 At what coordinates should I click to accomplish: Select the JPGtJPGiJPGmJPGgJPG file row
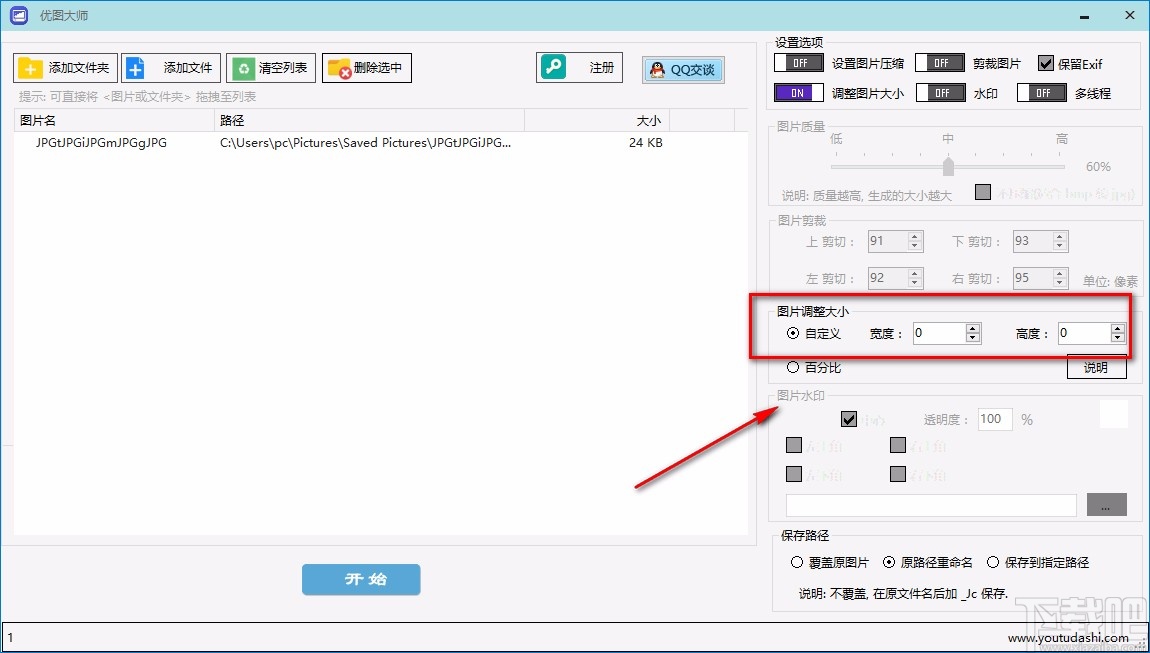coord(381,143)
